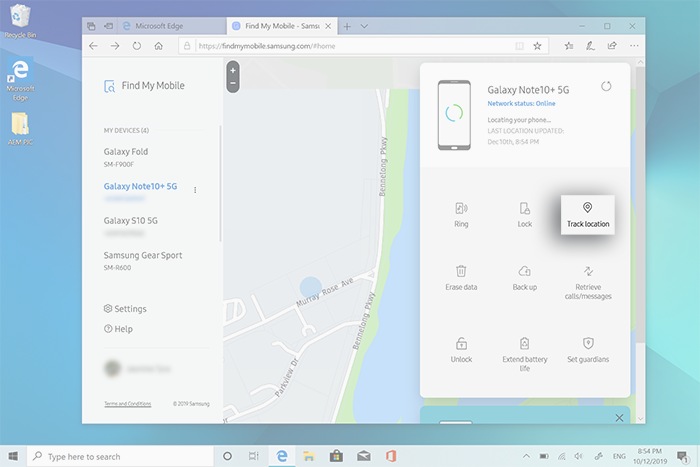This screenshot has width=700, height=467.
Task: Show tabs you've set aside
Action: click(91, 26)
